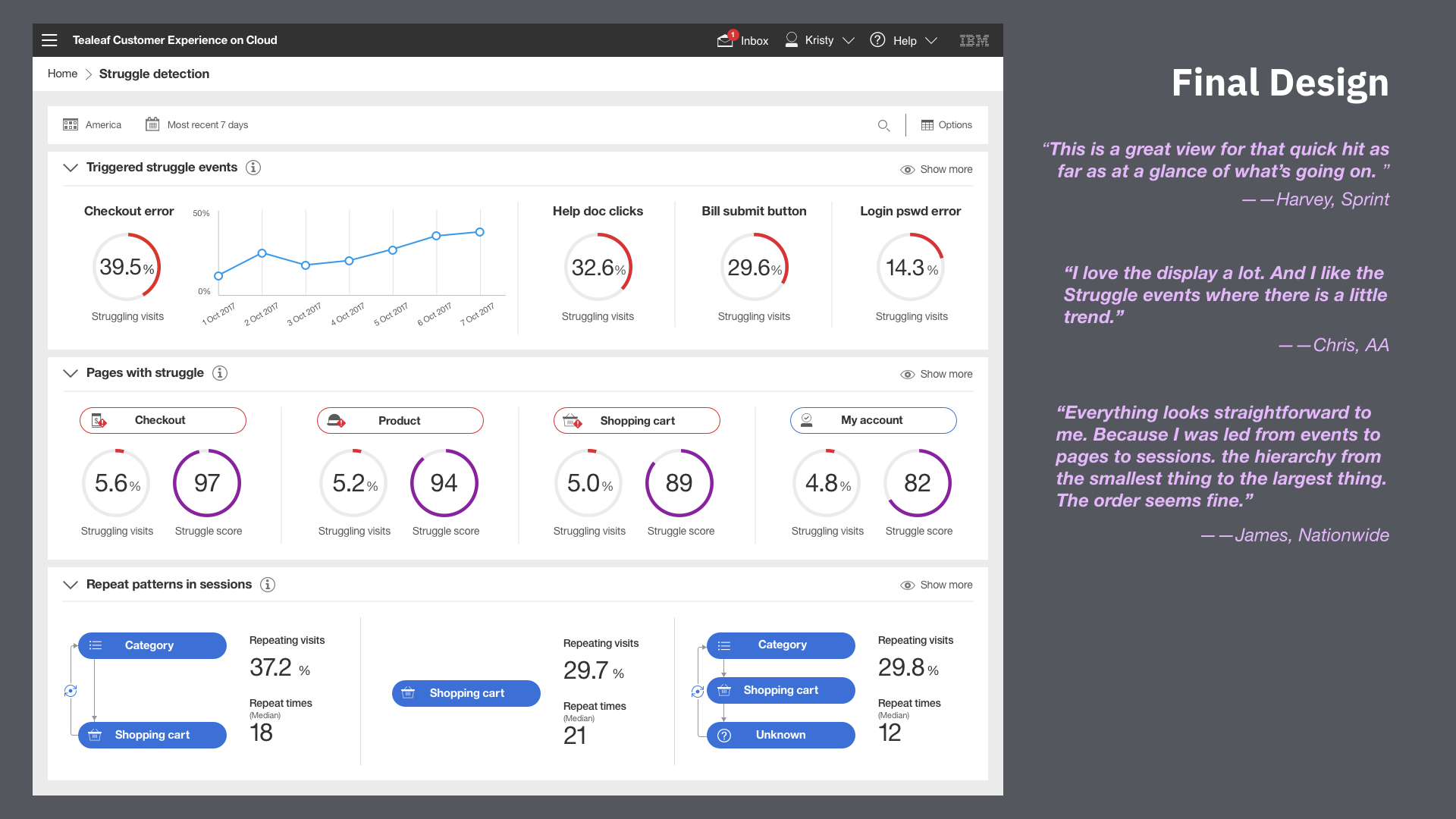The height and width of the screenshot is (819, 1456).
Task: Toggle Show more for Triggered struggle events
Action: coord(936,169)
